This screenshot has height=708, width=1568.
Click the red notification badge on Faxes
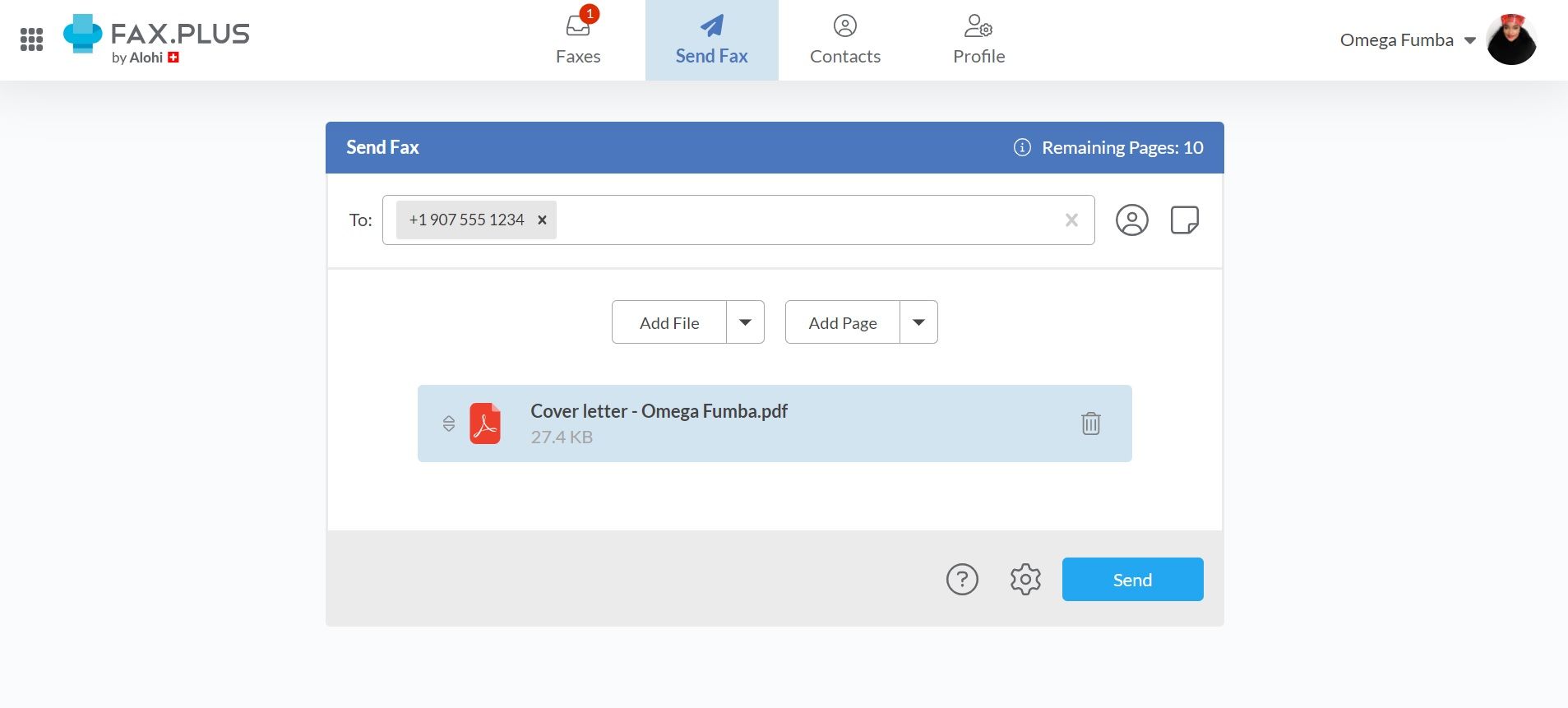coord(590,14)
